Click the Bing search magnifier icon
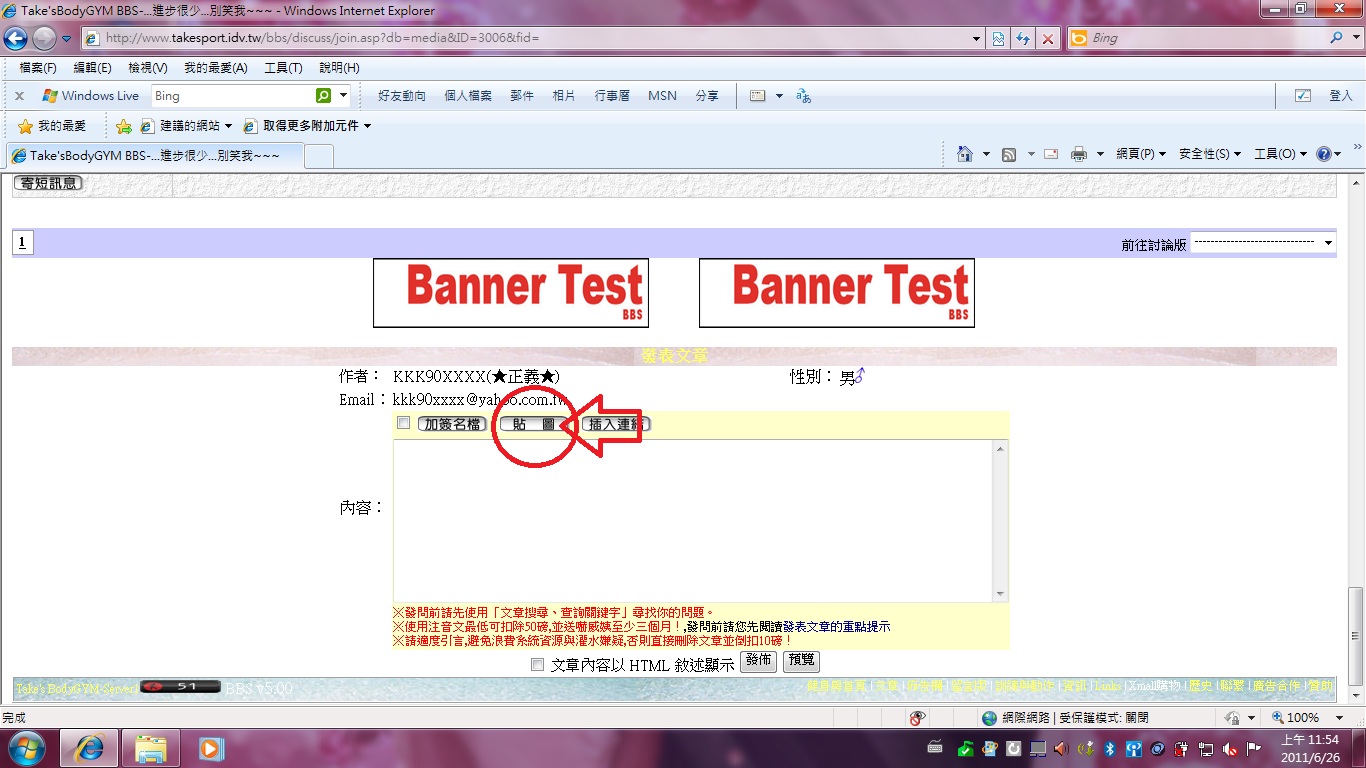The width and height of the screenshot is (1366, 768). point(1338,38)
